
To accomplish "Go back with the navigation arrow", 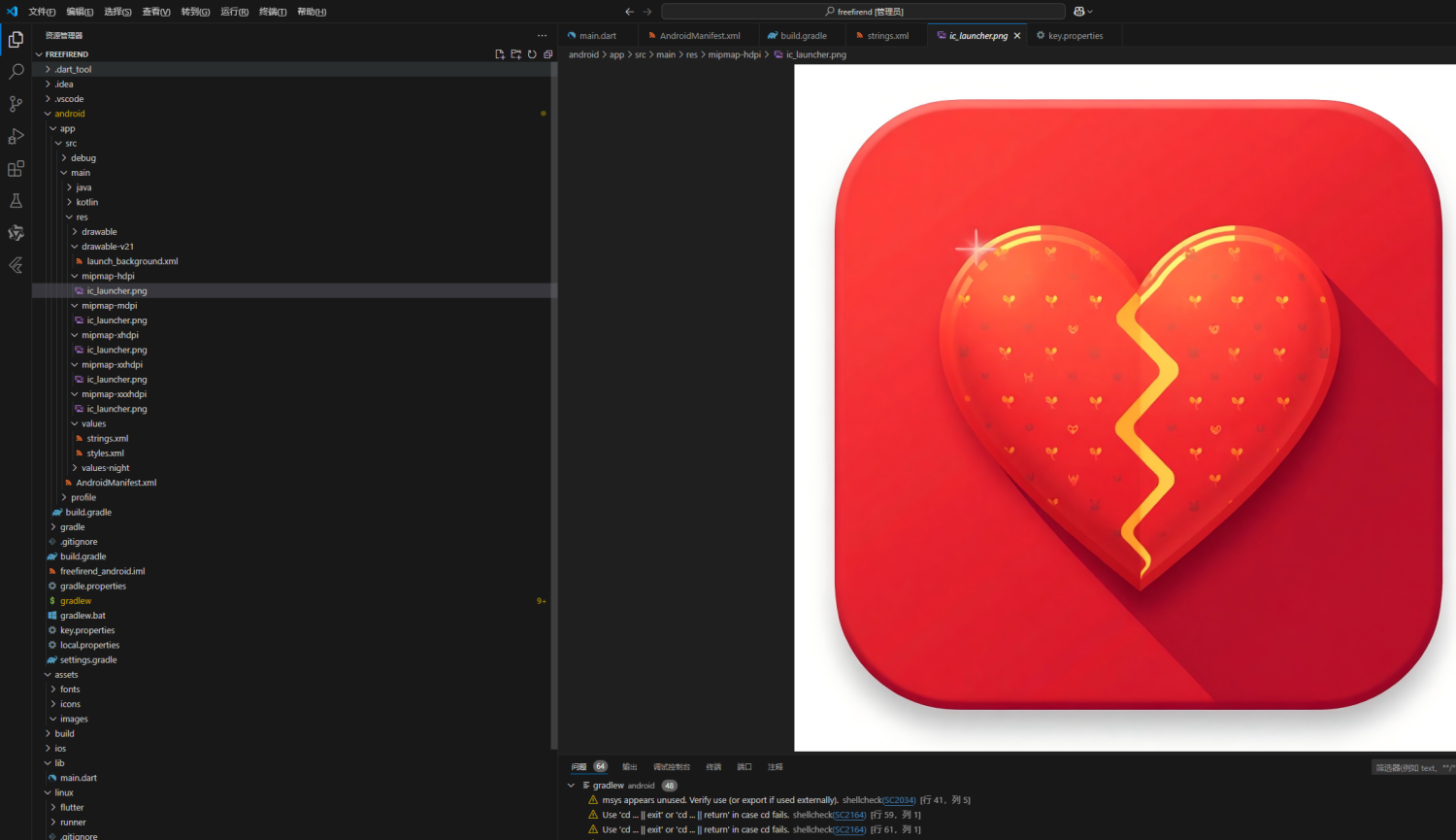I will (629, 12).
